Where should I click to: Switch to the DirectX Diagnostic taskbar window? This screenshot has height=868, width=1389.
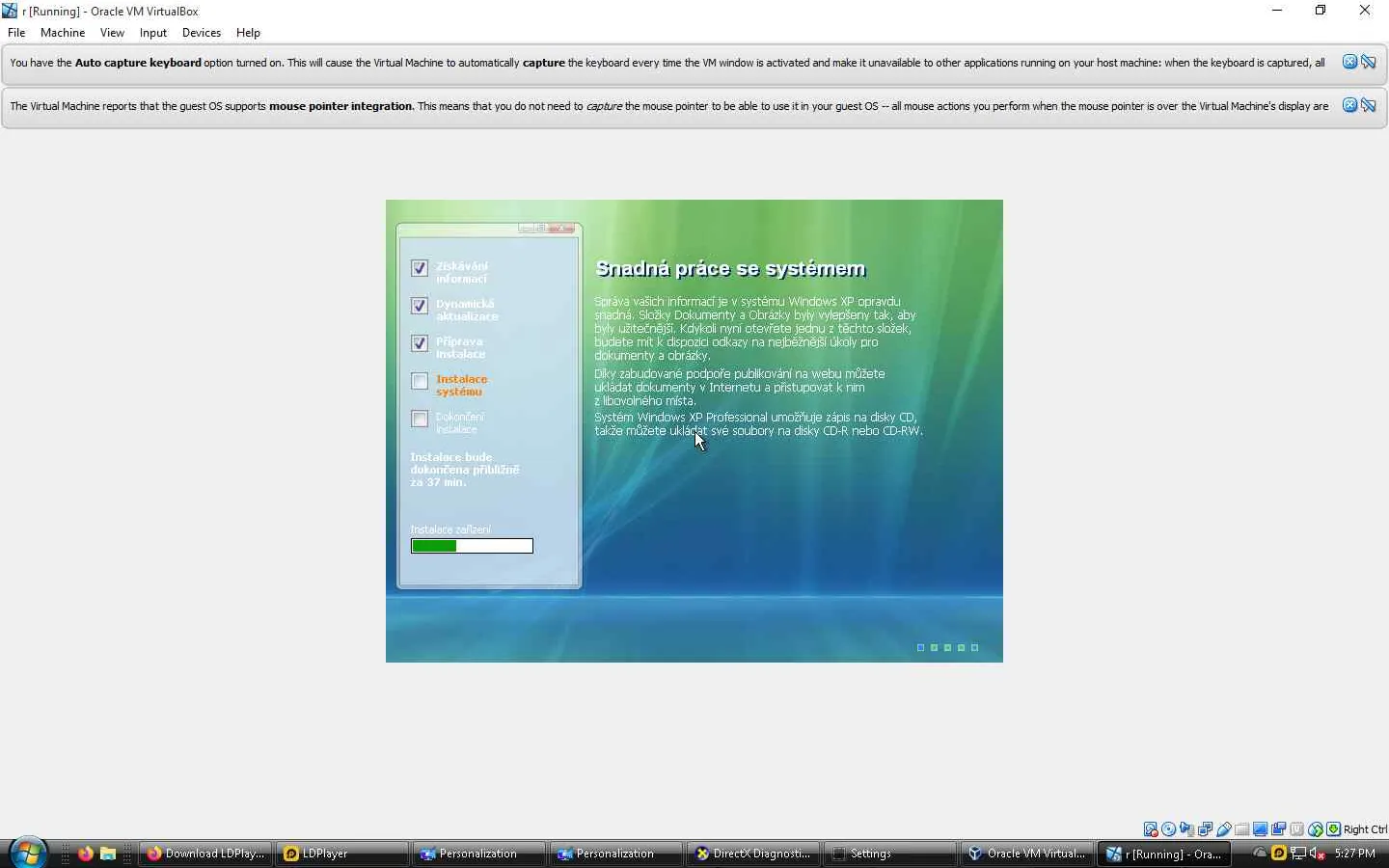[x=754, y=854]
